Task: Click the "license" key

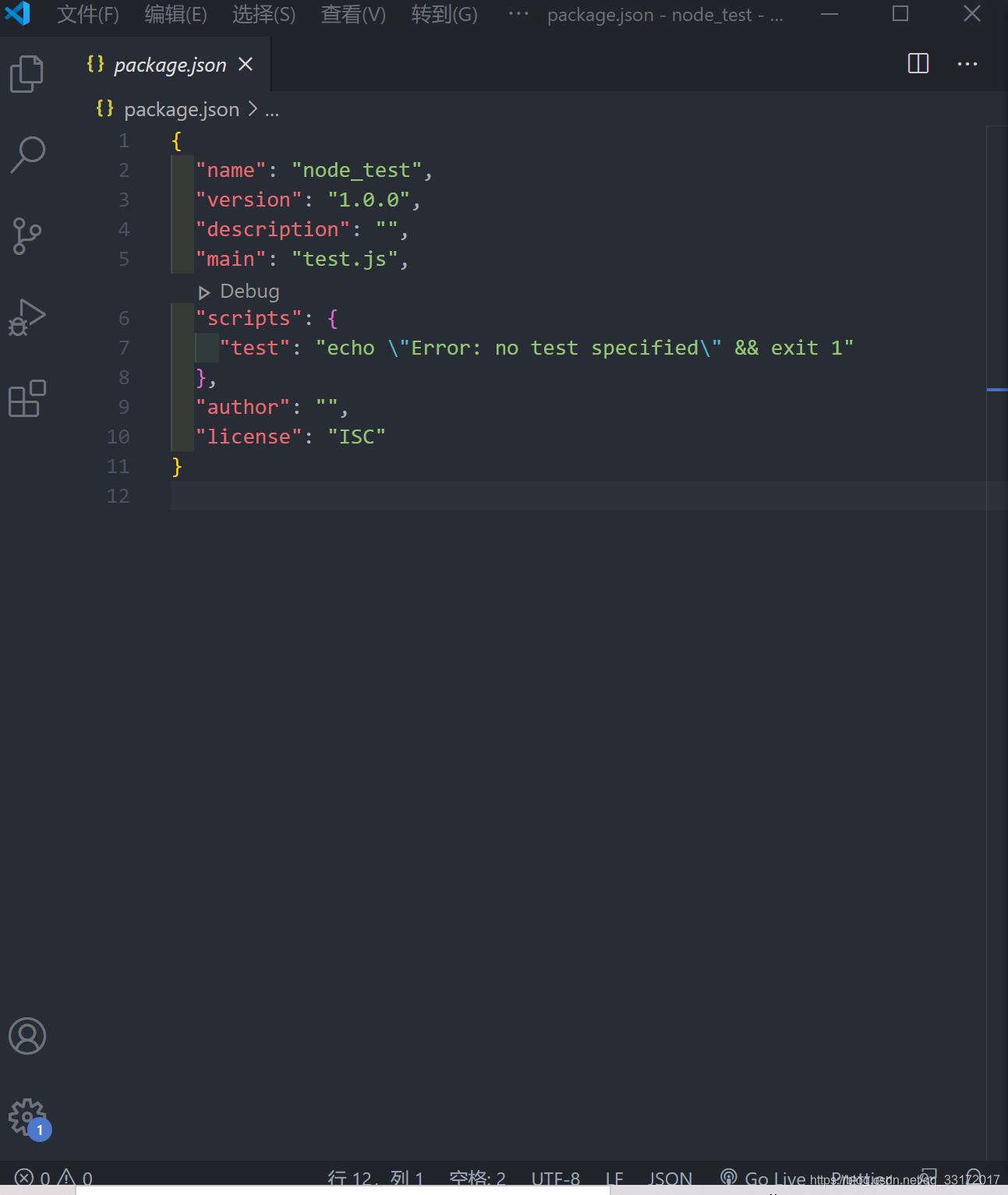Action: click(249, 437)
